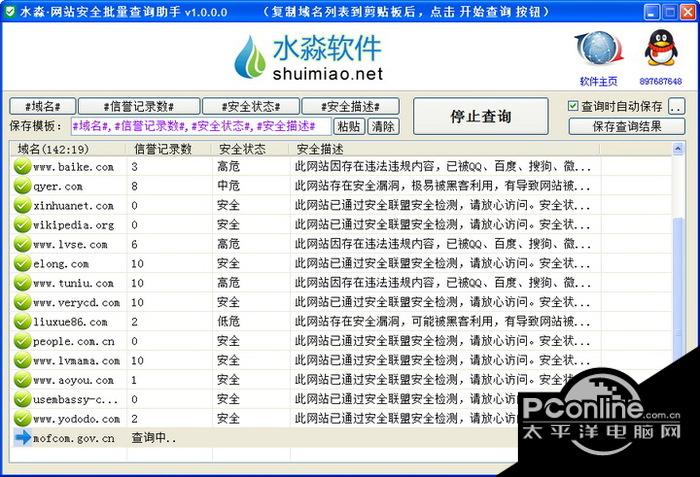Image resolution: width=700 pixels, height=477 pixels.
Task: Toggle 查询时自动保存 checkbox
Action: pos(573,106)
